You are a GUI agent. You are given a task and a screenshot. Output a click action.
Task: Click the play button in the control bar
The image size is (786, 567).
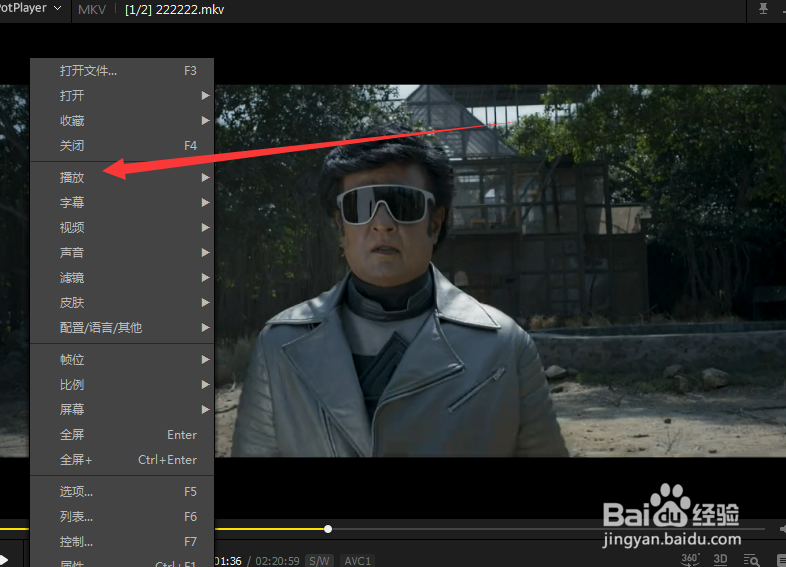click(x=4, y=559)
